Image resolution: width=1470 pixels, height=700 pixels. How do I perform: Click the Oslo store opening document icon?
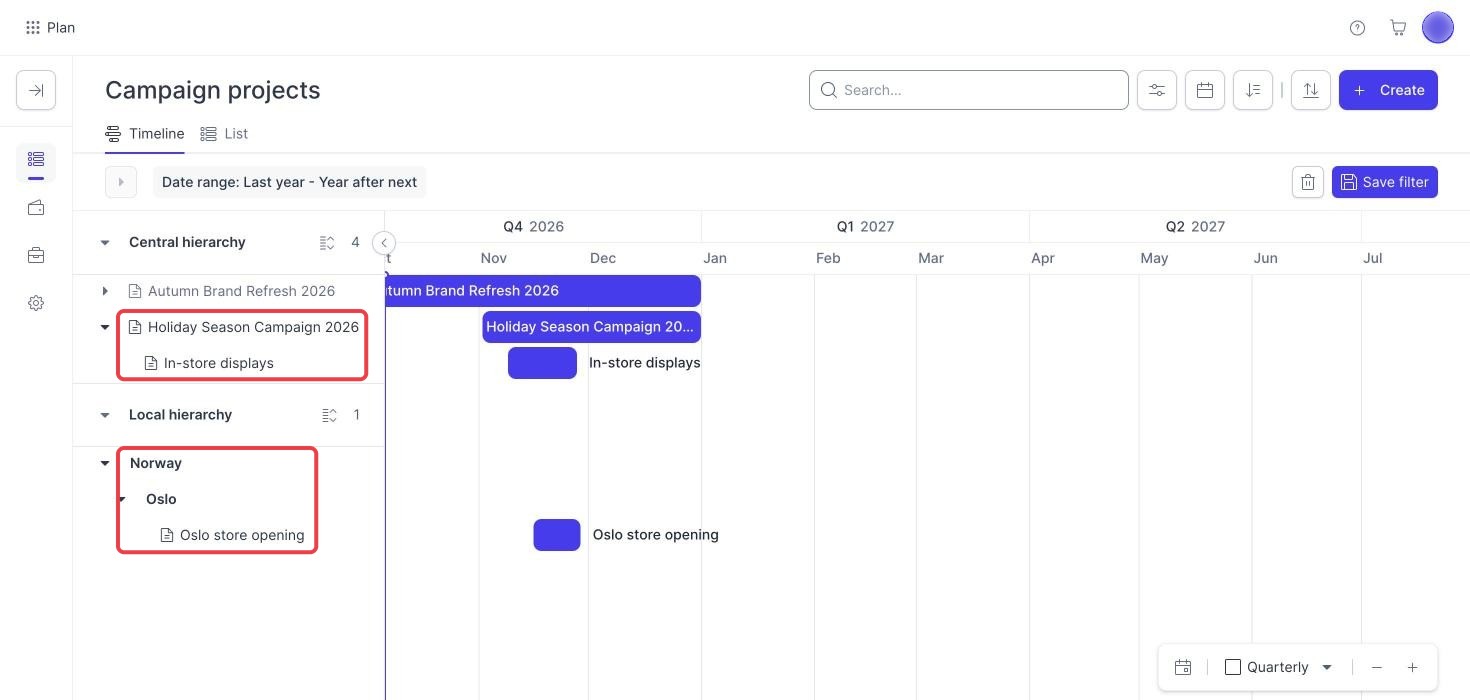click(167, 535)
